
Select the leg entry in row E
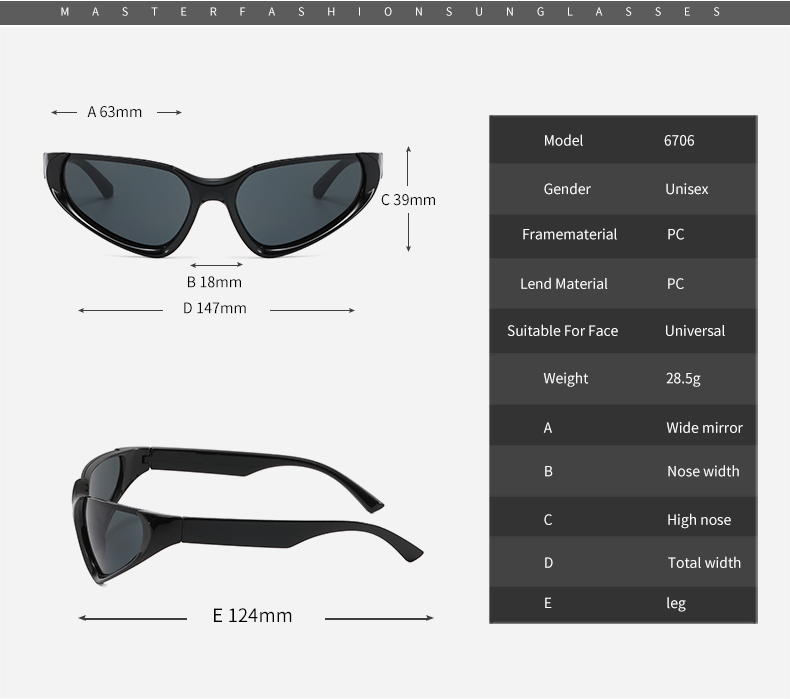click(676, 603)
